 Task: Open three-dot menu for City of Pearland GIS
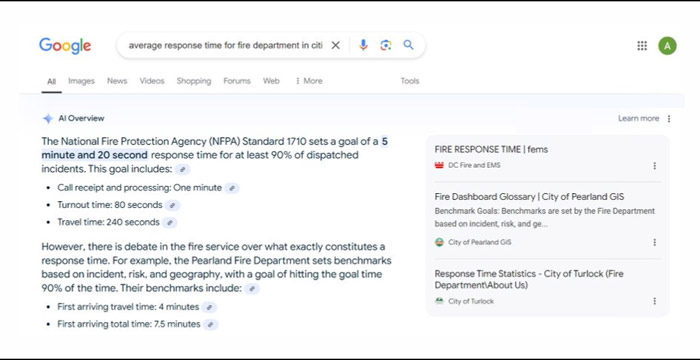[654, 242]
